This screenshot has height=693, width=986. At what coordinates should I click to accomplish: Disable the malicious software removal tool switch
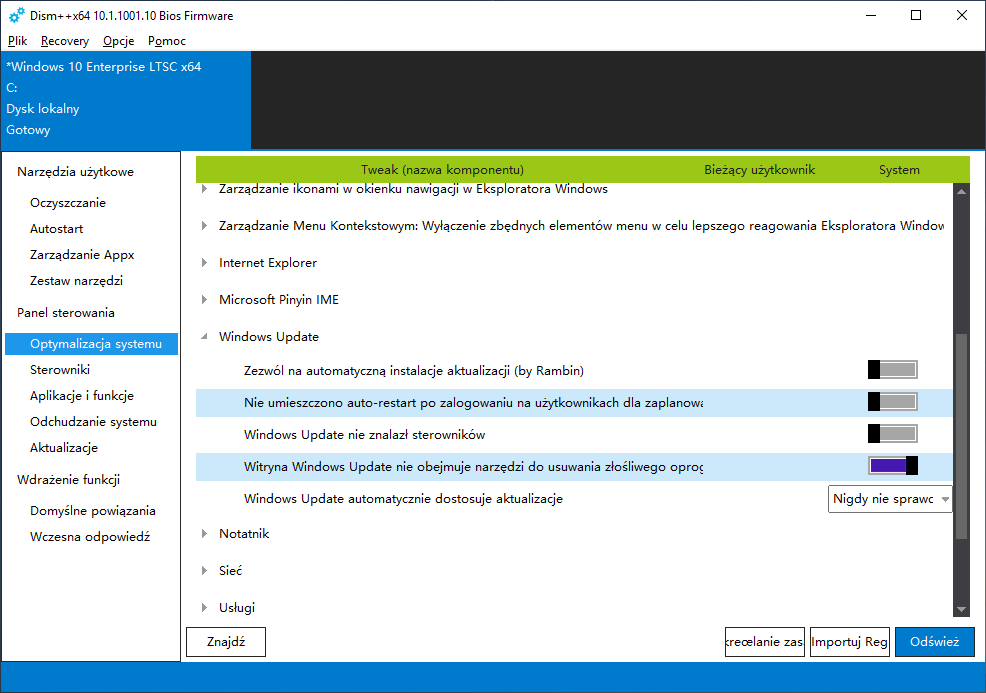892,466
